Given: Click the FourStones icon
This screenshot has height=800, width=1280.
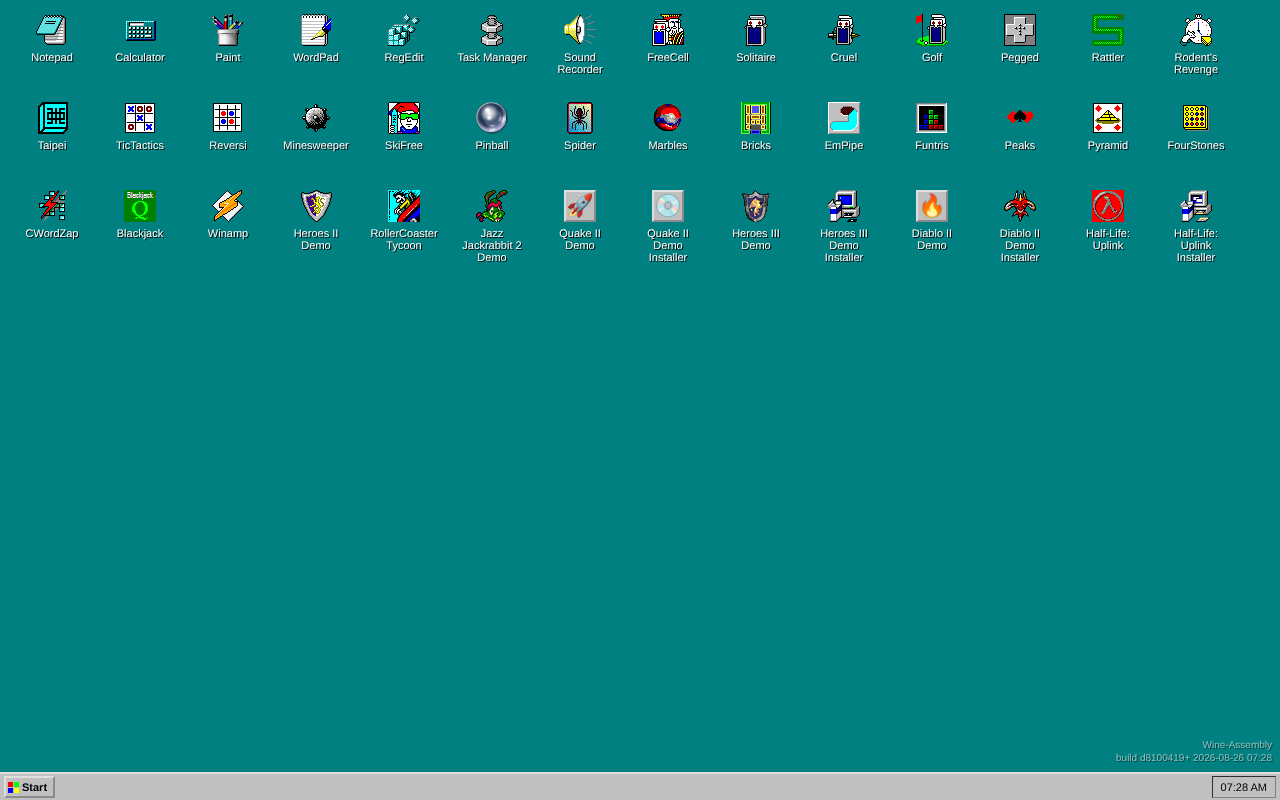Looking at the screenshot, I should [x=1196, y=118].
